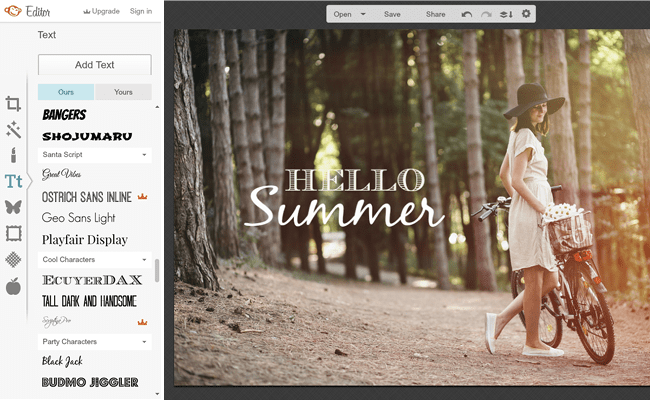Click the layers icon in toolbar
The height and width of the screenshot is (400, 650).
pos(506,14)
